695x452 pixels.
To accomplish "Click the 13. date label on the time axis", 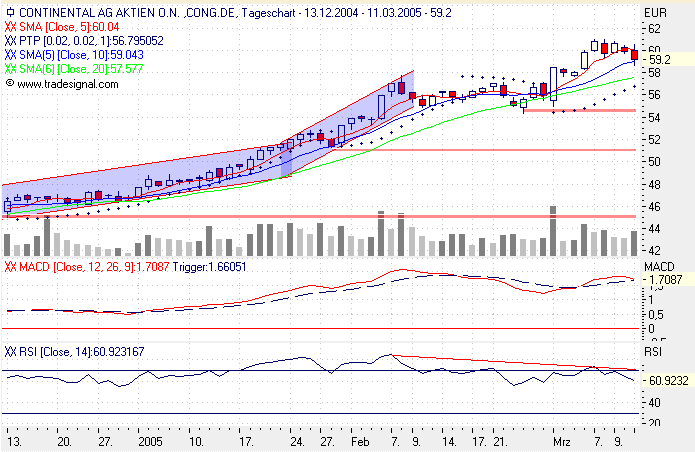I will pos(14,442).
